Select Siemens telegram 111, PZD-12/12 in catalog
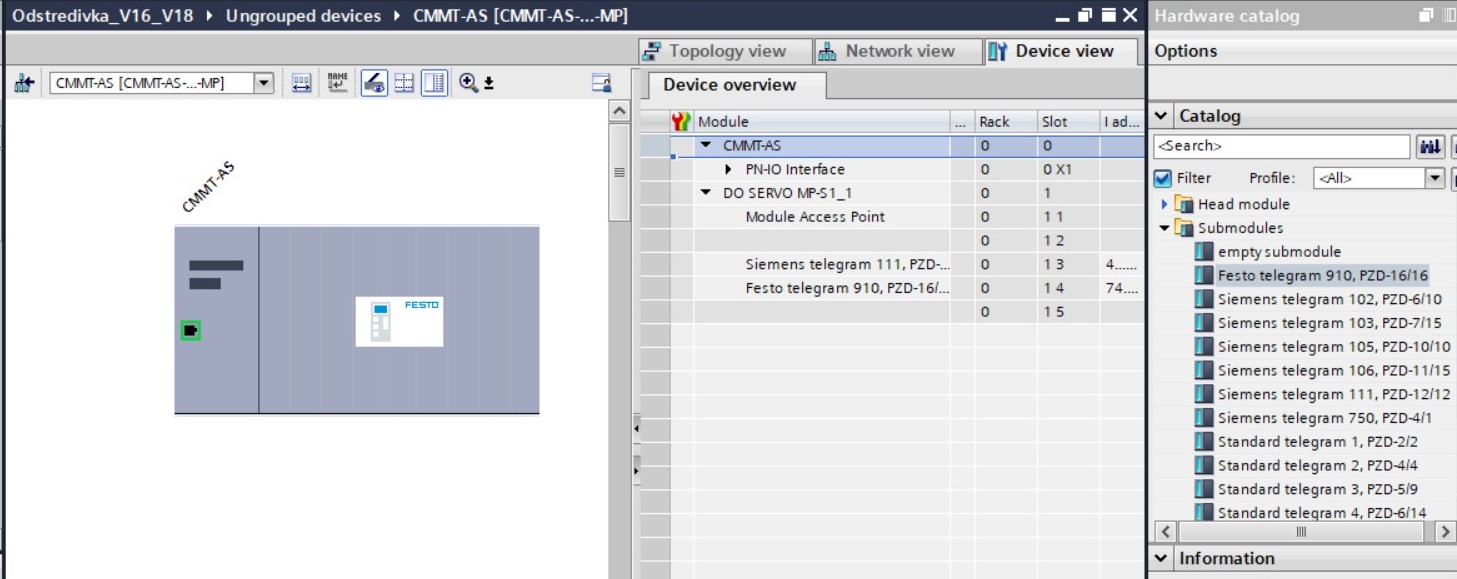Image resolution: width=1457 pixels, height=579 pixels. click(x=1333, y=394)
